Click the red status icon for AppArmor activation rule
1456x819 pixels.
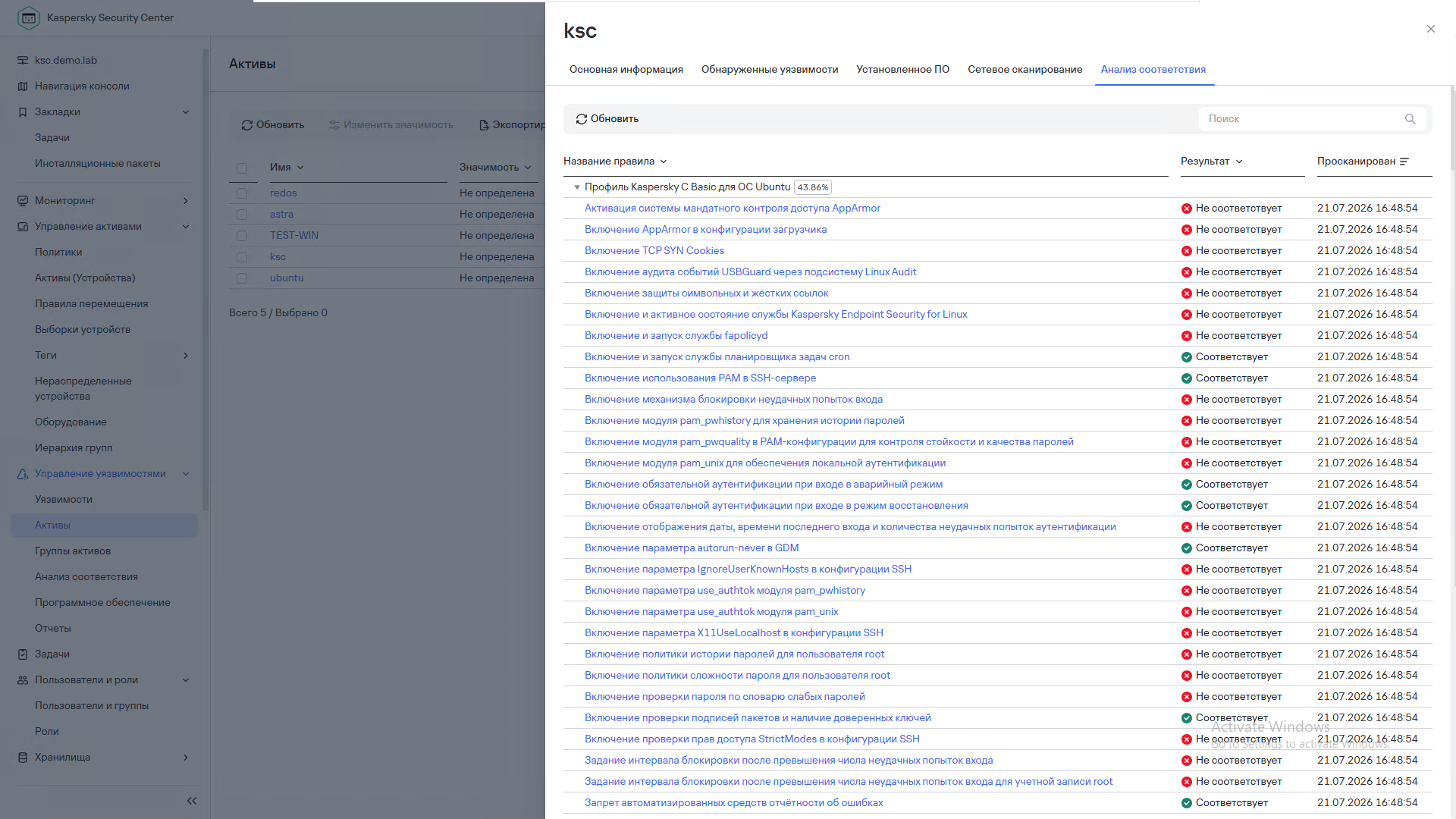coord(1187,209)
